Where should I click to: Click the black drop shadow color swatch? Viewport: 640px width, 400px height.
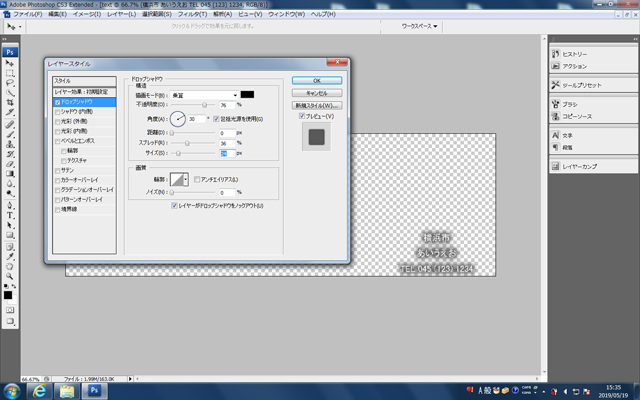(247, 94)
